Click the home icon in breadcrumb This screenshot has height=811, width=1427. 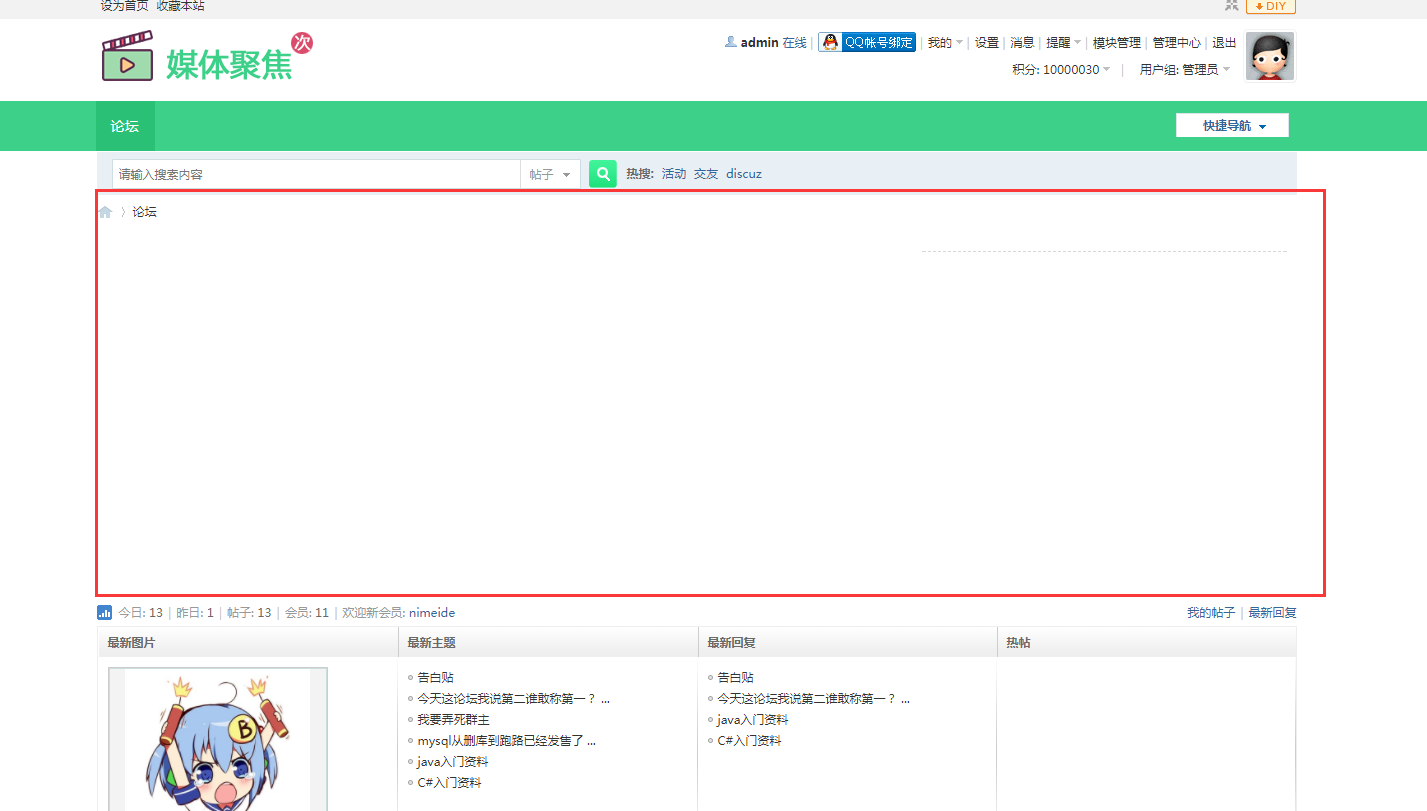[x=105, y=212]
